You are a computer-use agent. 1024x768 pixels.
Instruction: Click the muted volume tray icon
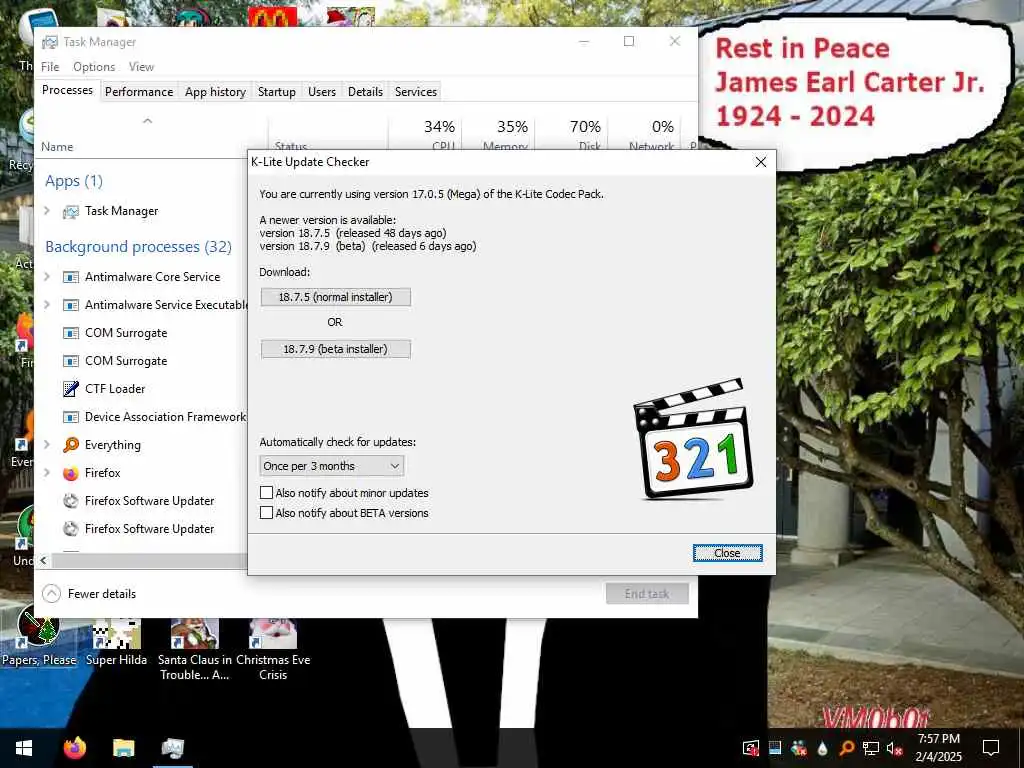tap(894, 748)
